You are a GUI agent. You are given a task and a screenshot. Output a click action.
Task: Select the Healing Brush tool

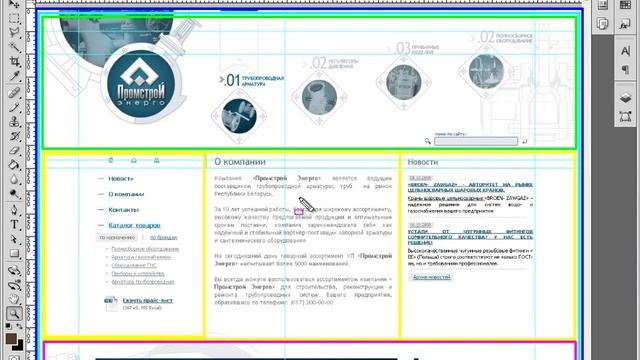click(14, 93)
